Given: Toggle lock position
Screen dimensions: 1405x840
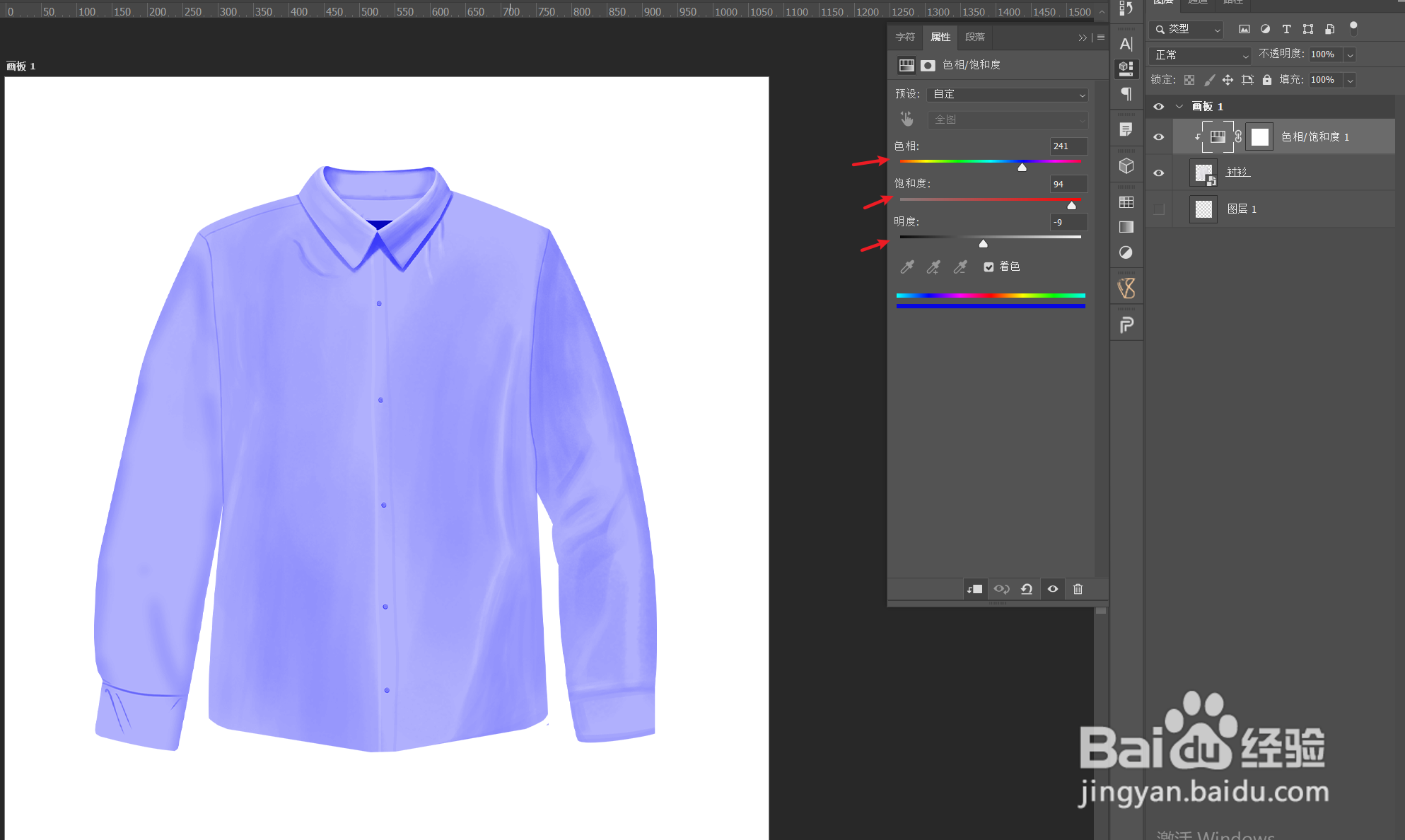Looking at the screenshot, I should [1228, 80].
